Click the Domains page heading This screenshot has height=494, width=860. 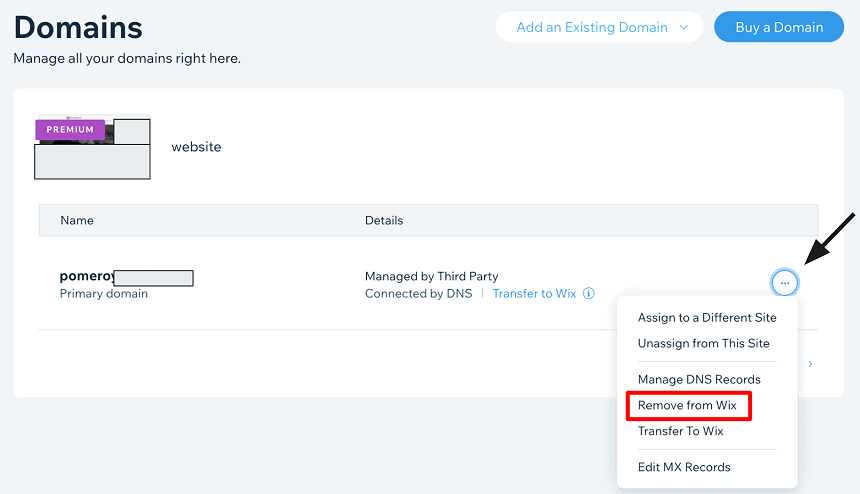[x=78, y=27]
